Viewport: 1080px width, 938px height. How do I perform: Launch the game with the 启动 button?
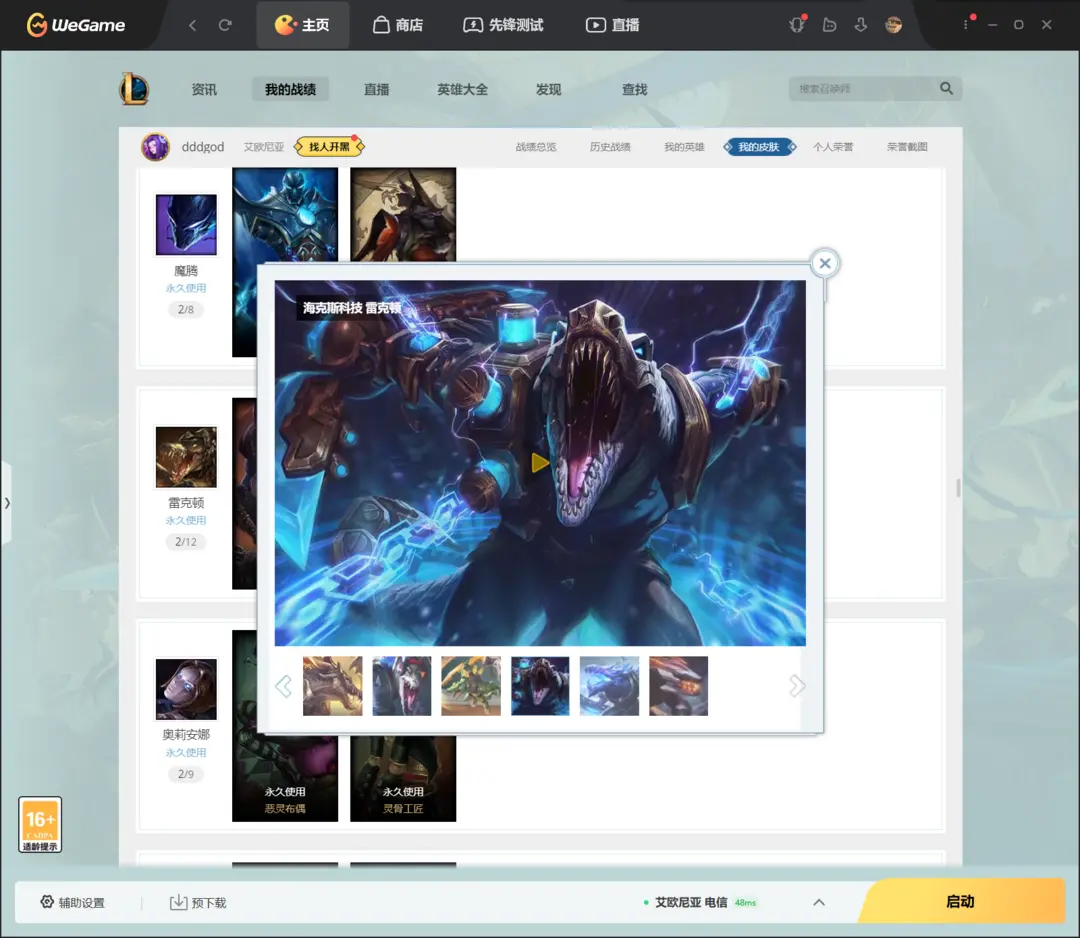[962, 901]
